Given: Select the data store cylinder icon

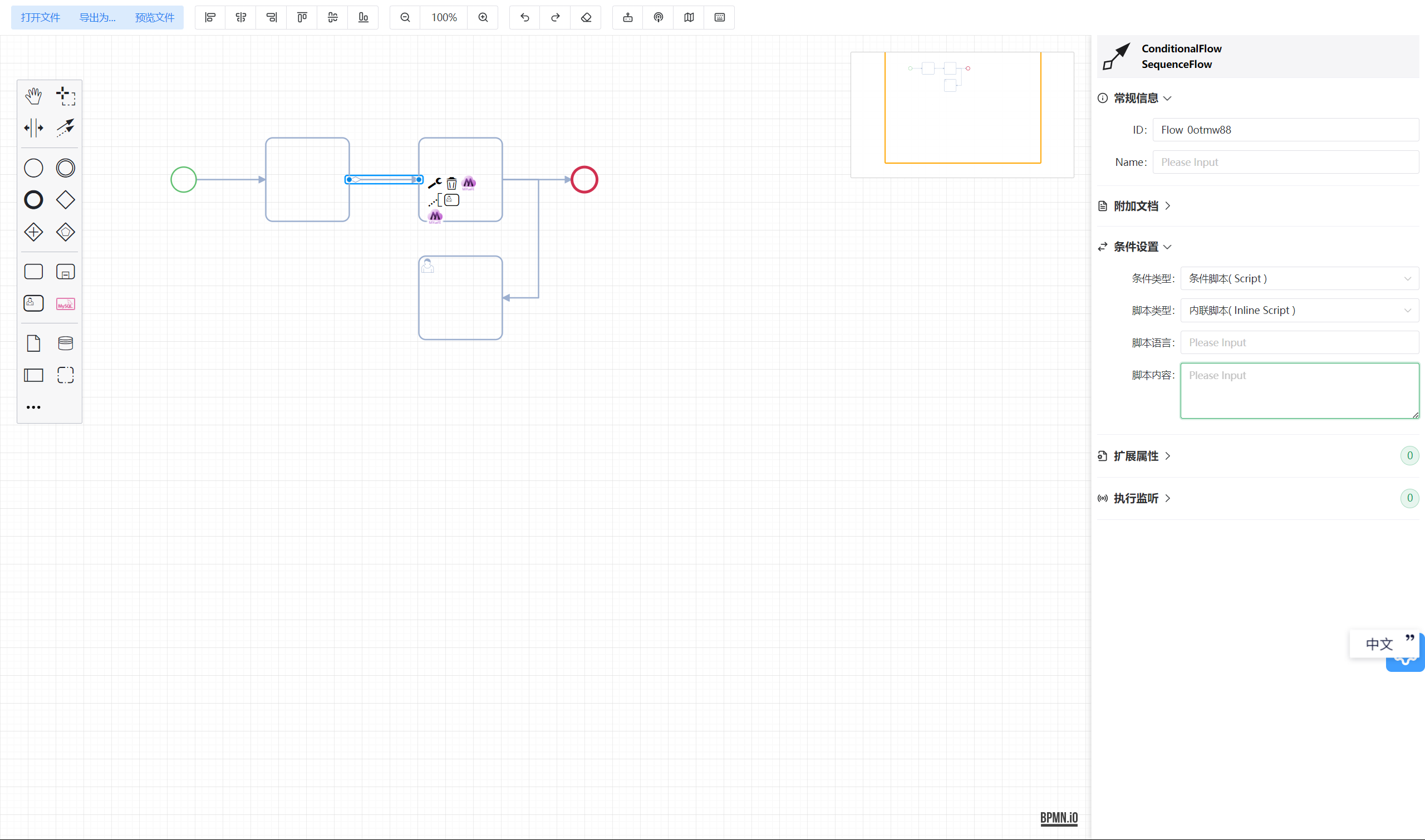Looking at the screenshot, I should coord(66,343).
